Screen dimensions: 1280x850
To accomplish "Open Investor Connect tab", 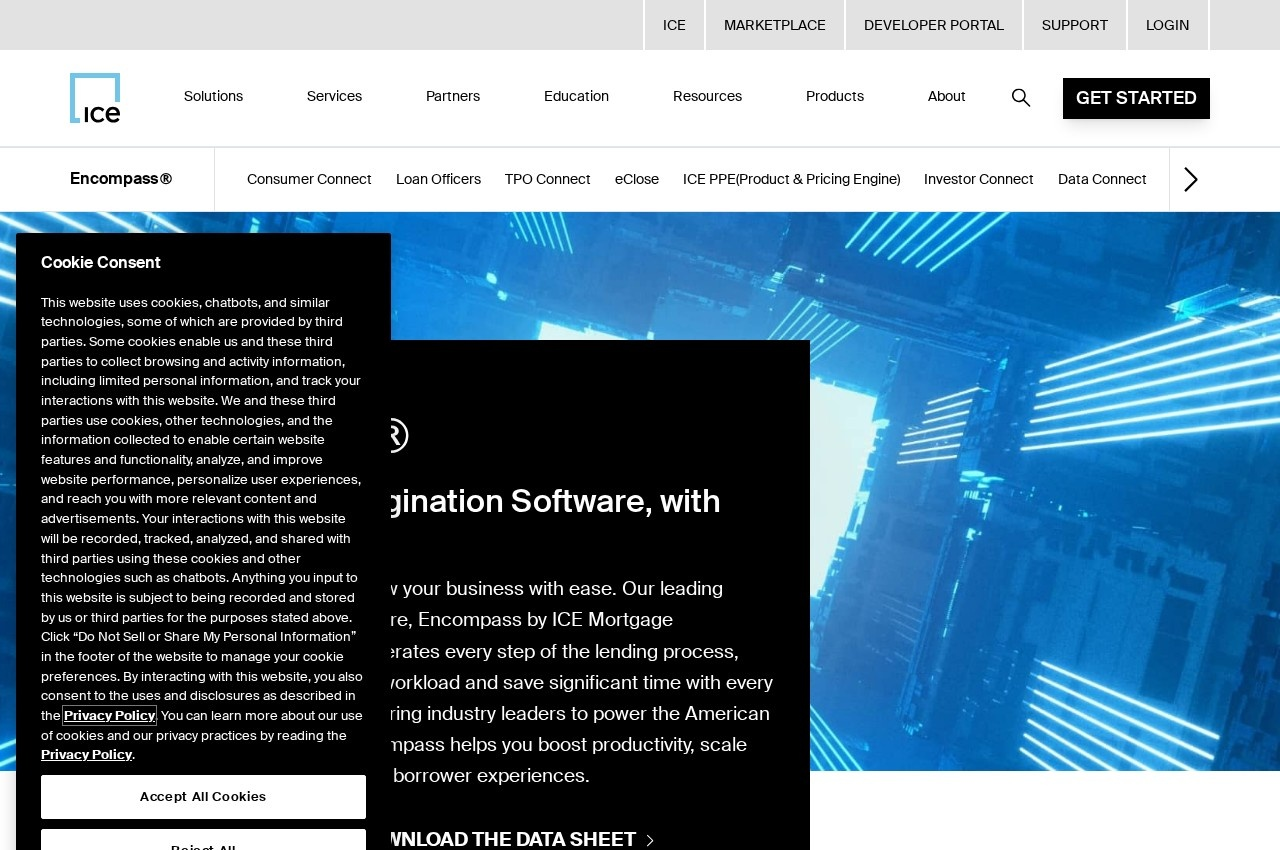I will (979, 179).
